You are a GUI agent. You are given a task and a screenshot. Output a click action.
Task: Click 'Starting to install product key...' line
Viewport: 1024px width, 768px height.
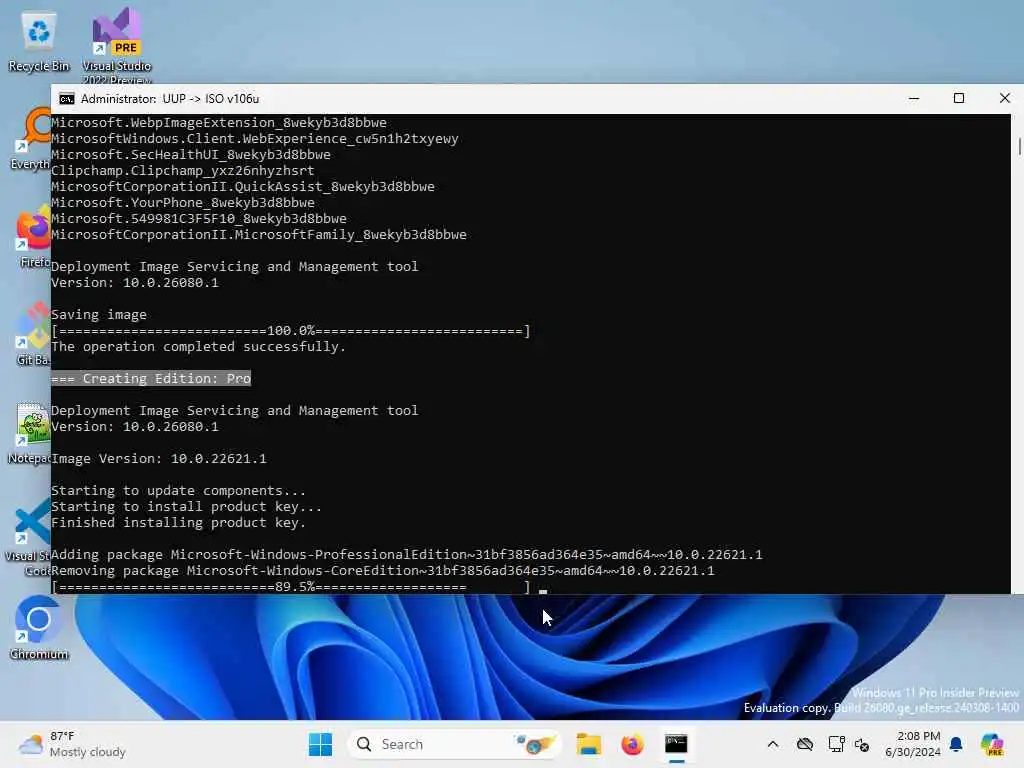pos(186,507)
